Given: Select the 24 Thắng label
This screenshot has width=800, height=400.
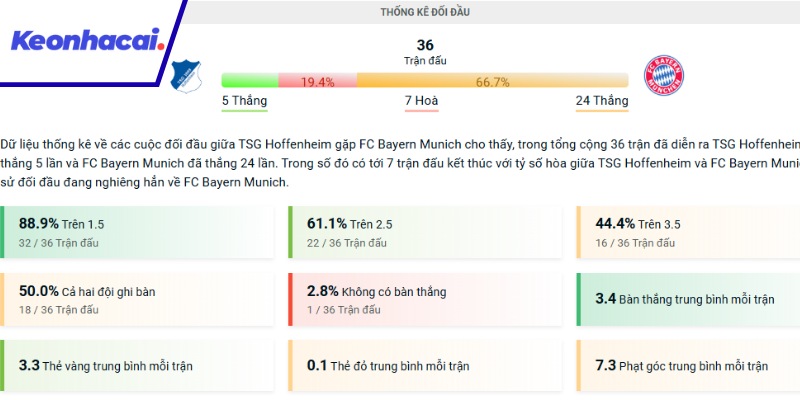Looking at the screenshot, I should [602, 101].
